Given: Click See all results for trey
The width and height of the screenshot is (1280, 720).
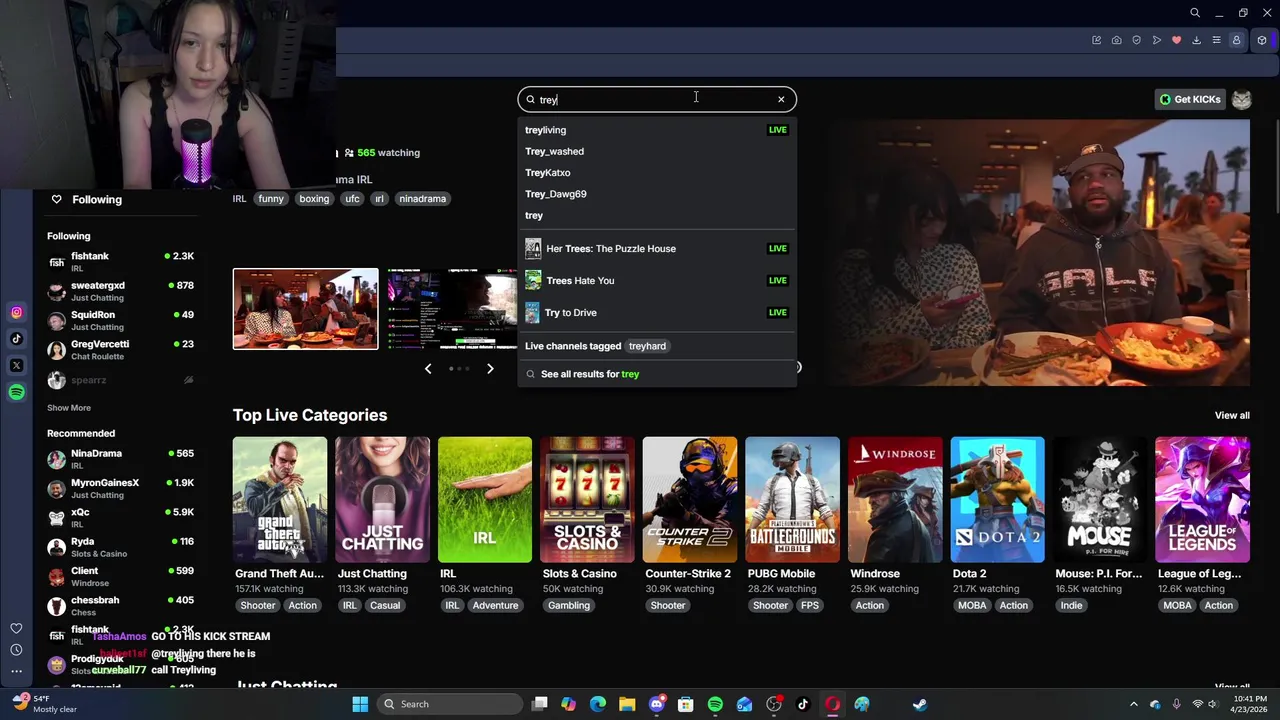Looking at the screenshot, I should [657, 374].
